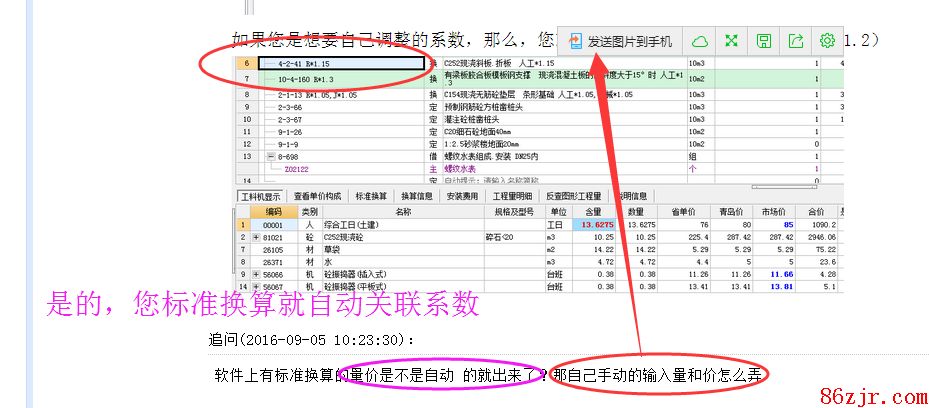Switch to the 标准换算 tab
Image resolution: width=929 pixels, height=408 pixels.
[372, 196]
